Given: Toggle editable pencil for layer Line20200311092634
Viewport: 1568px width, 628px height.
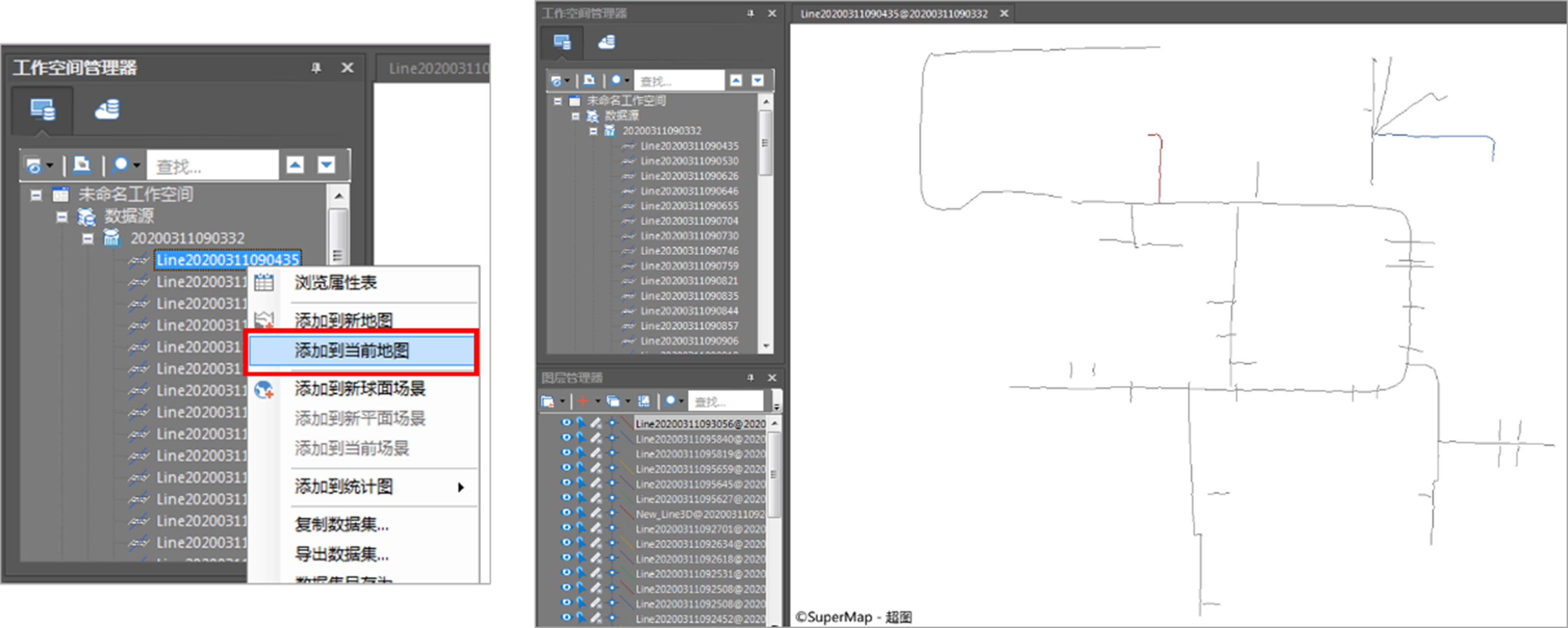Looking at the screenshot, I should tap(597, 543).
